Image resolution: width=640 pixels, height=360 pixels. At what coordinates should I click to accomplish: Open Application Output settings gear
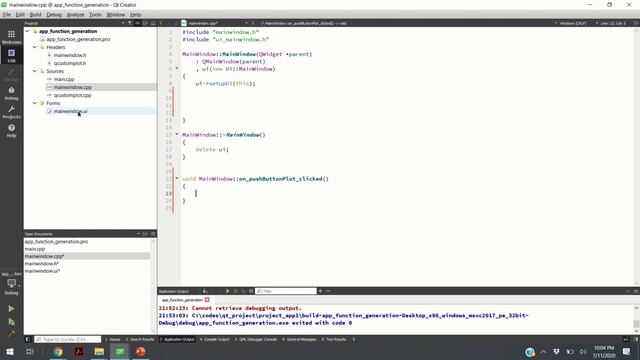point(251,291)
